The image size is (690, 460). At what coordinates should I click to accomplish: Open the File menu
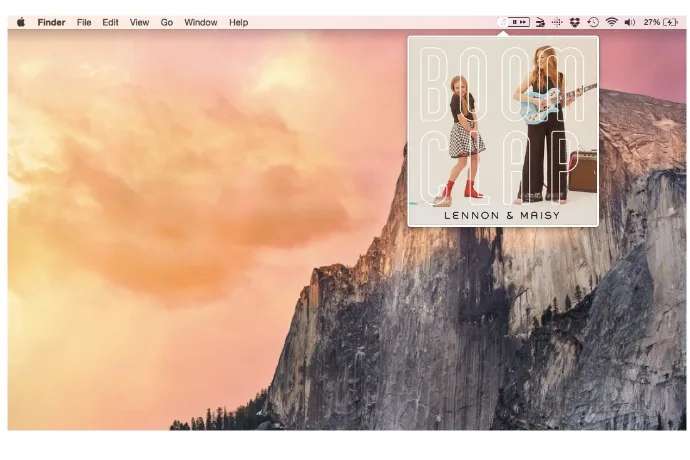84,21
